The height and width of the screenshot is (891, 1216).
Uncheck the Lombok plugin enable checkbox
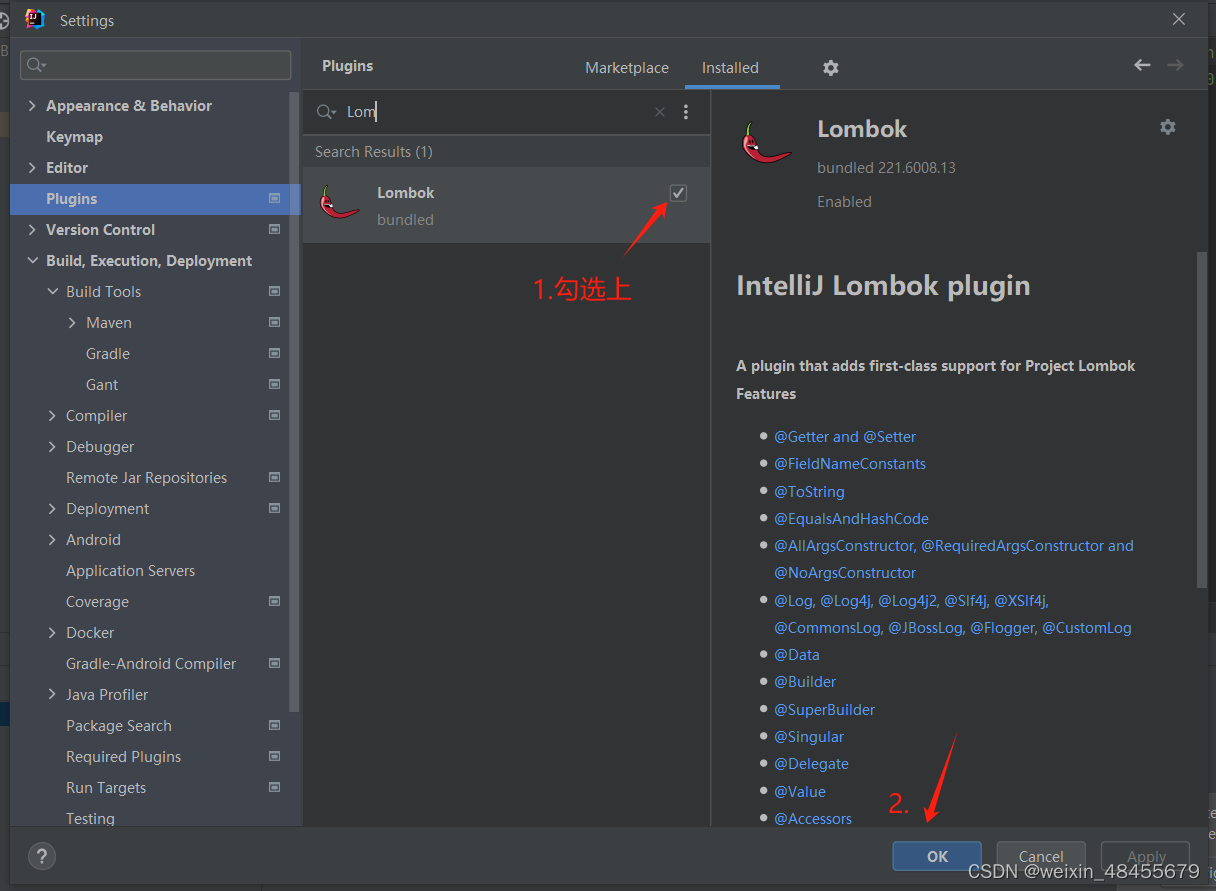(678, 192)
